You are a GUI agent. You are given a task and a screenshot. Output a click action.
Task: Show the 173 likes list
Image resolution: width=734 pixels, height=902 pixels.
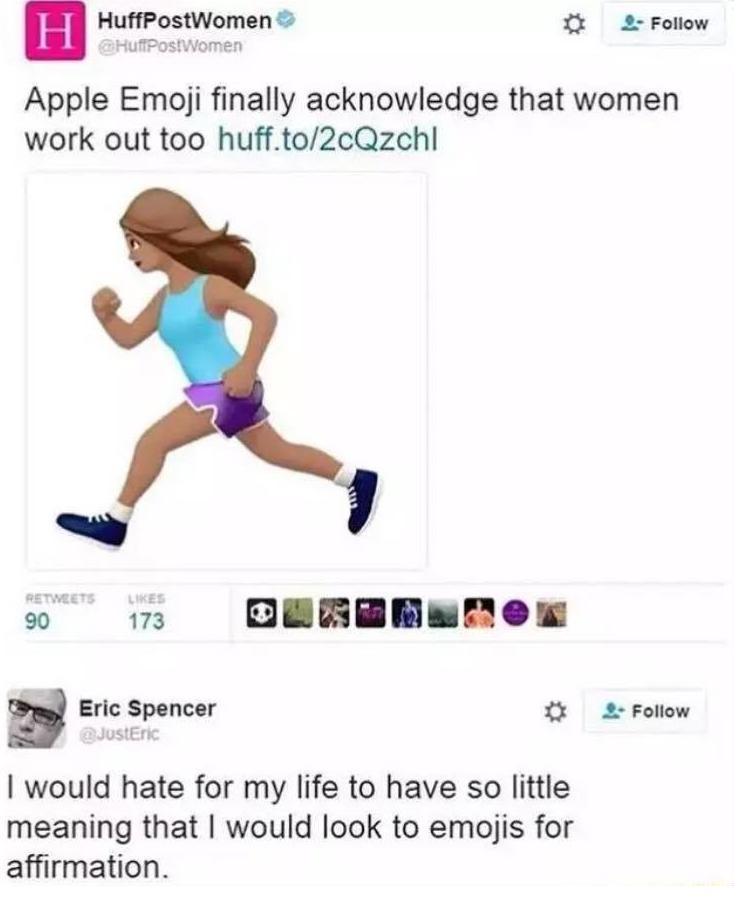coord(146,611)
